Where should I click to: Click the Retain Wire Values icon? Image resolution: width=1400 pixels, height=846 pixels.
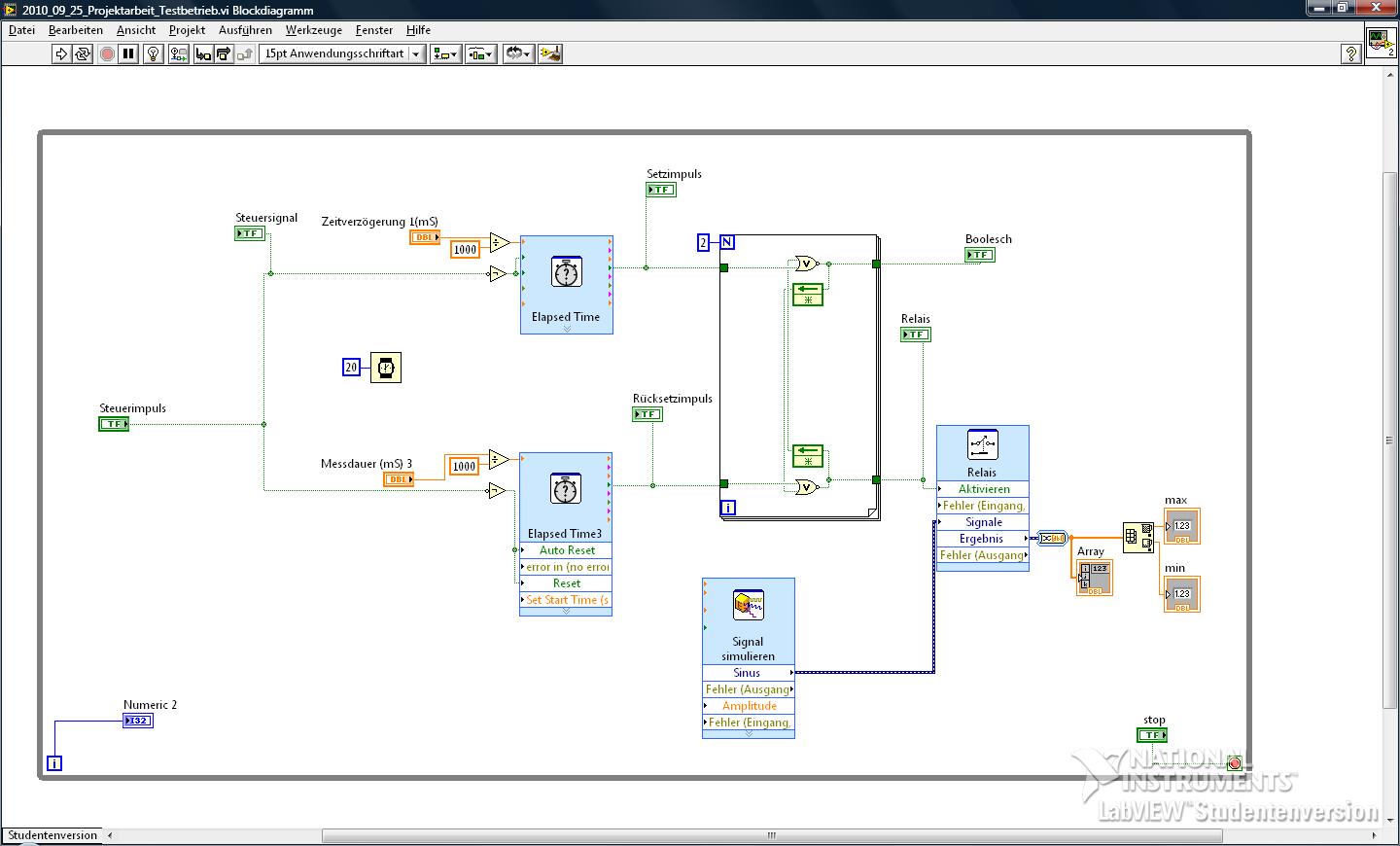pyautogui.click(x=178, y=54)
